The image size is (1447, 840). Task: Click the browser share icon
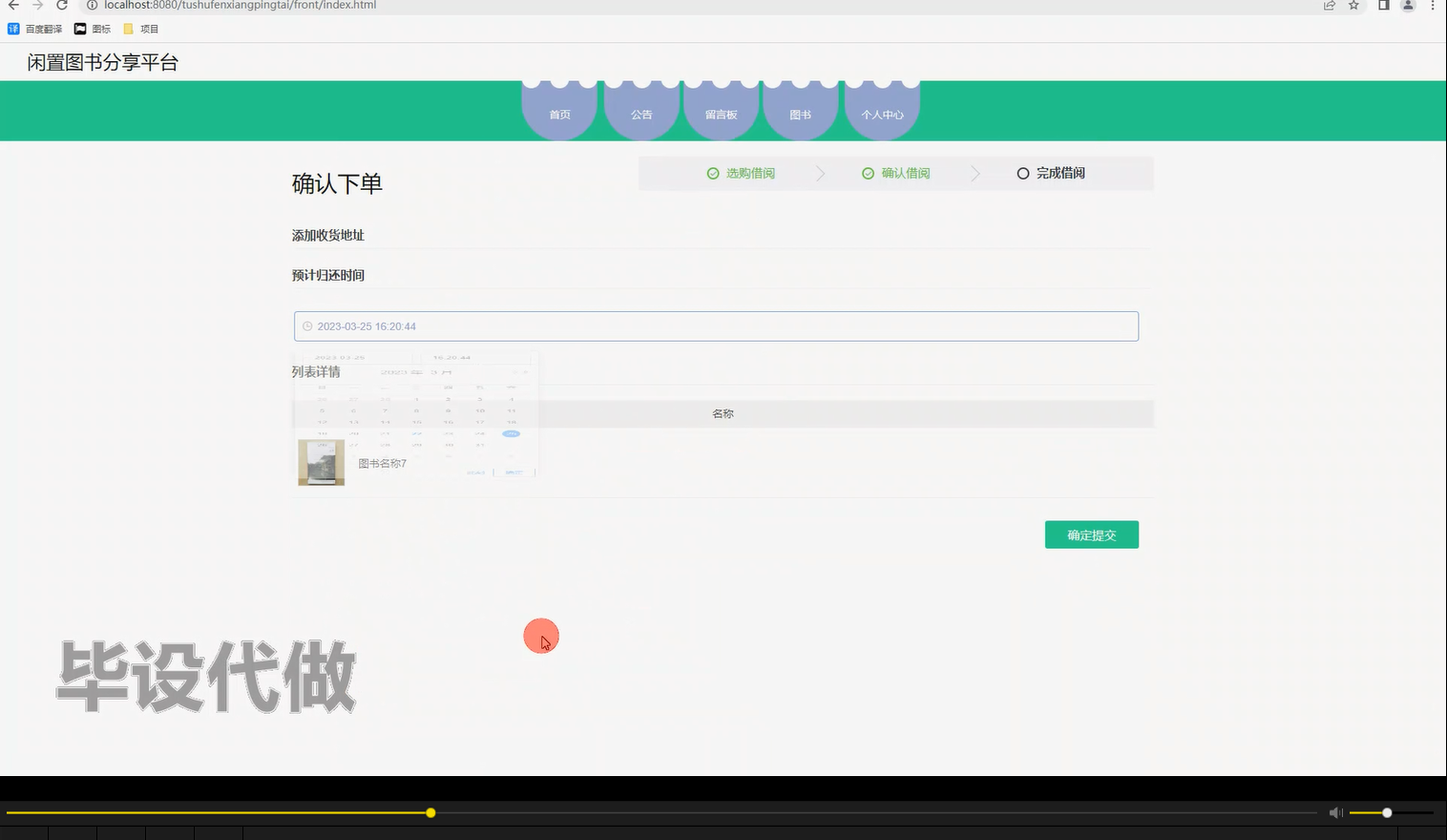click(1330, 6)
